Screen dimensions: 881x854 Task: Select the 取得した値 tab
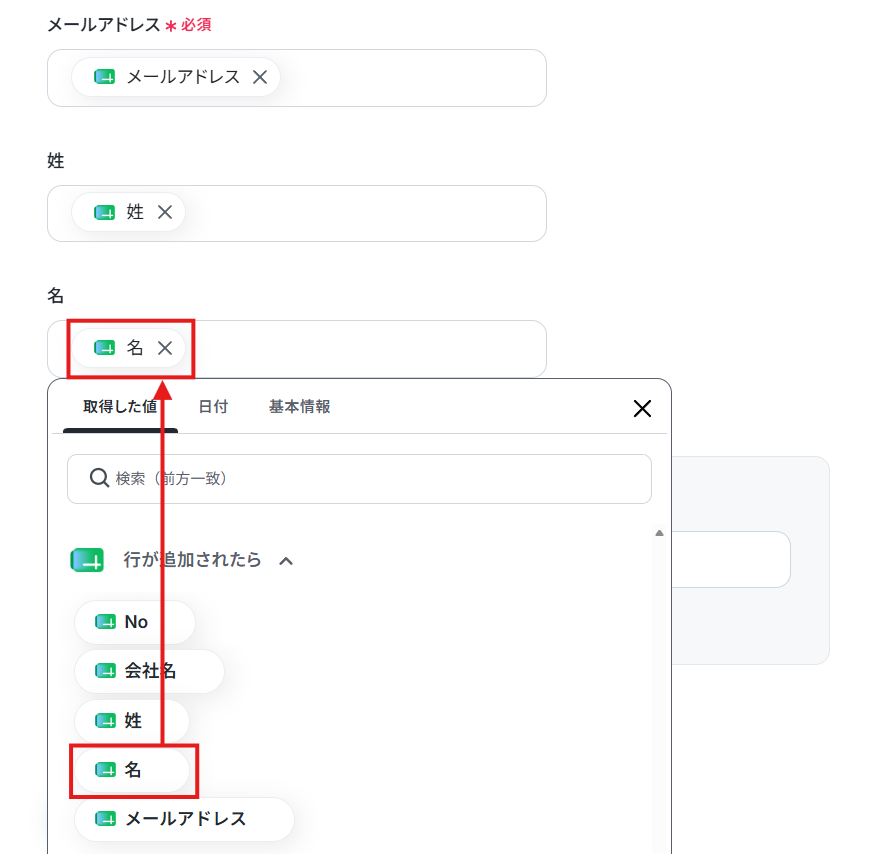pos(120,407)
